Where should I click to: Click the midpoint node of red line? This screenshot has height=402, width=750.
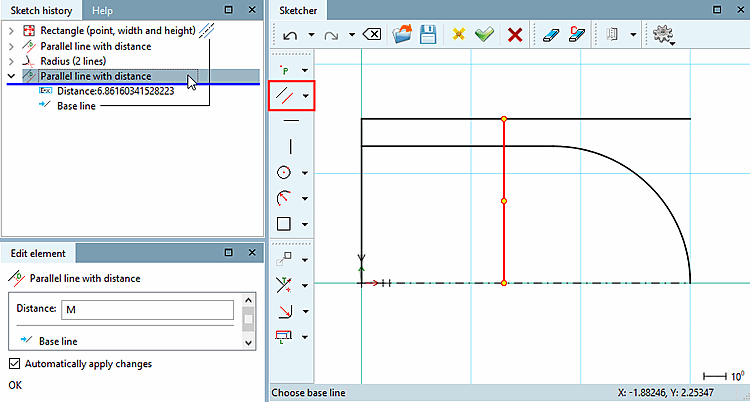coord(504,201)
